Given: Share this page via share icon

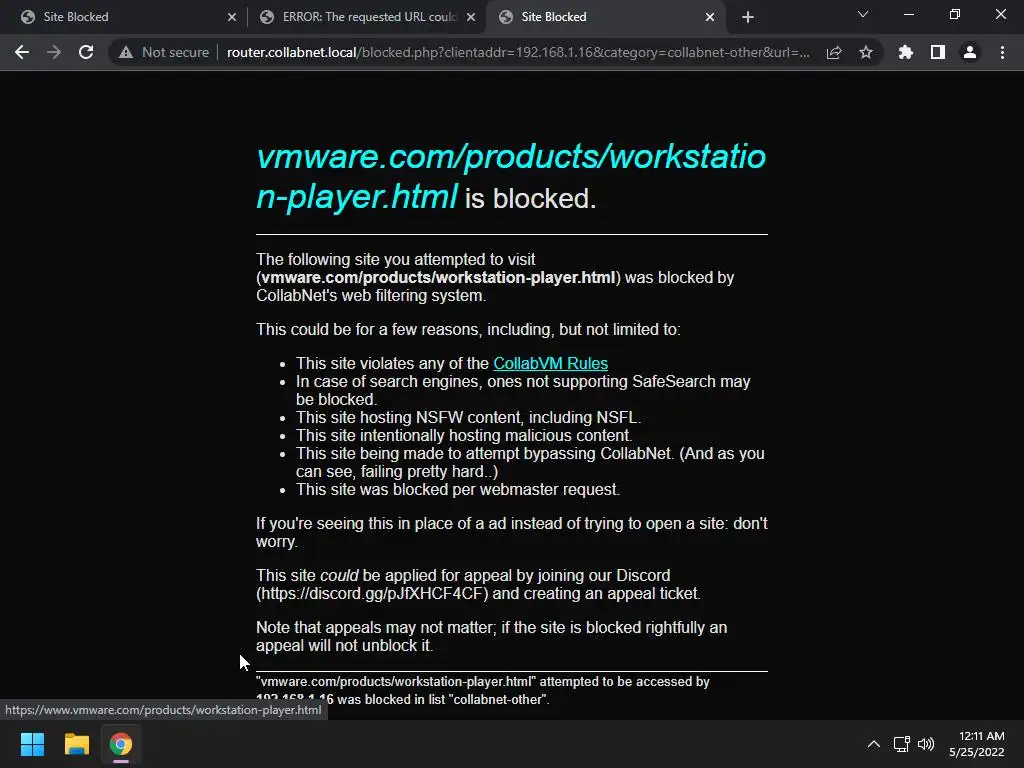Looking at the screenshot, I should pyautogui.click(x=834, y=52).
